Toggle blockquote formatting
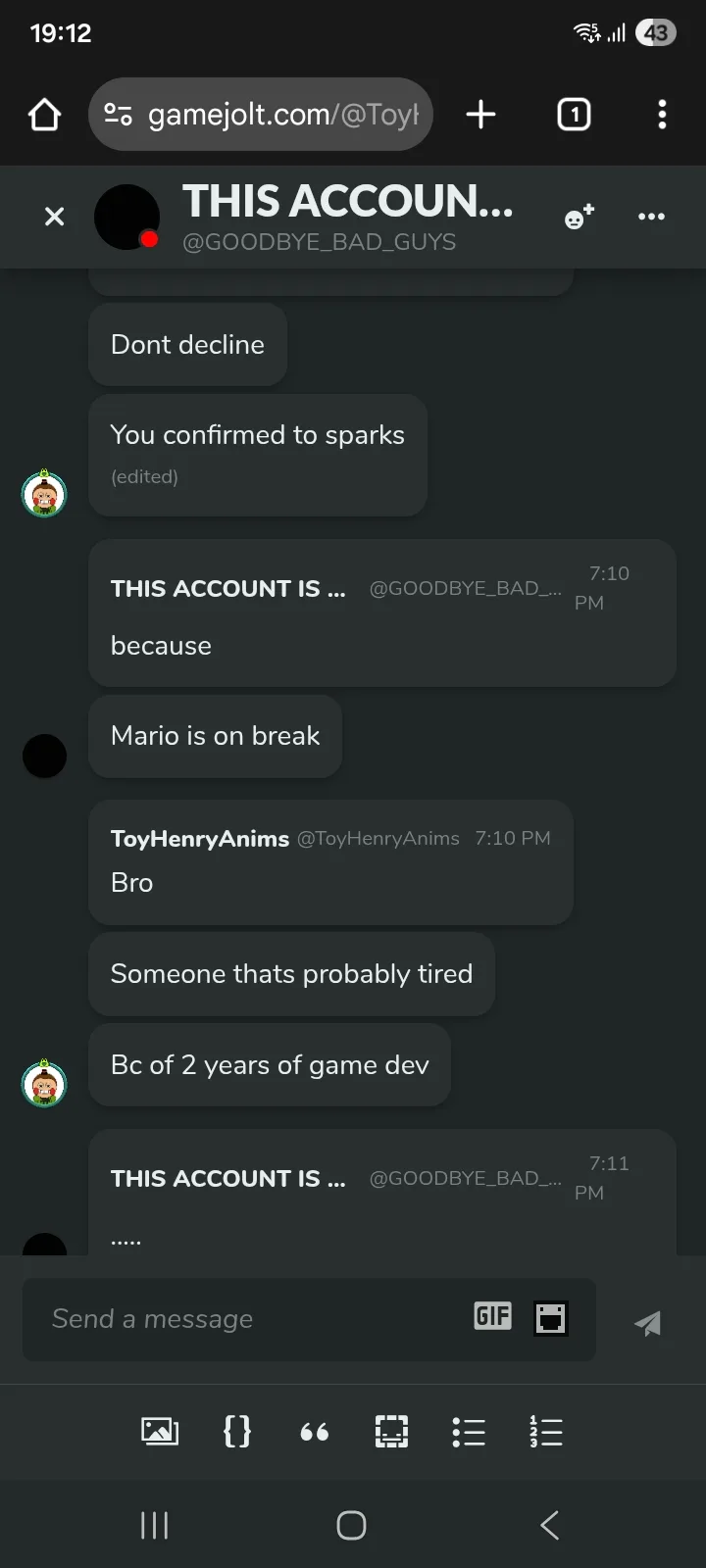Viewport: 706px width, 1568px height. pos(314,1433)
